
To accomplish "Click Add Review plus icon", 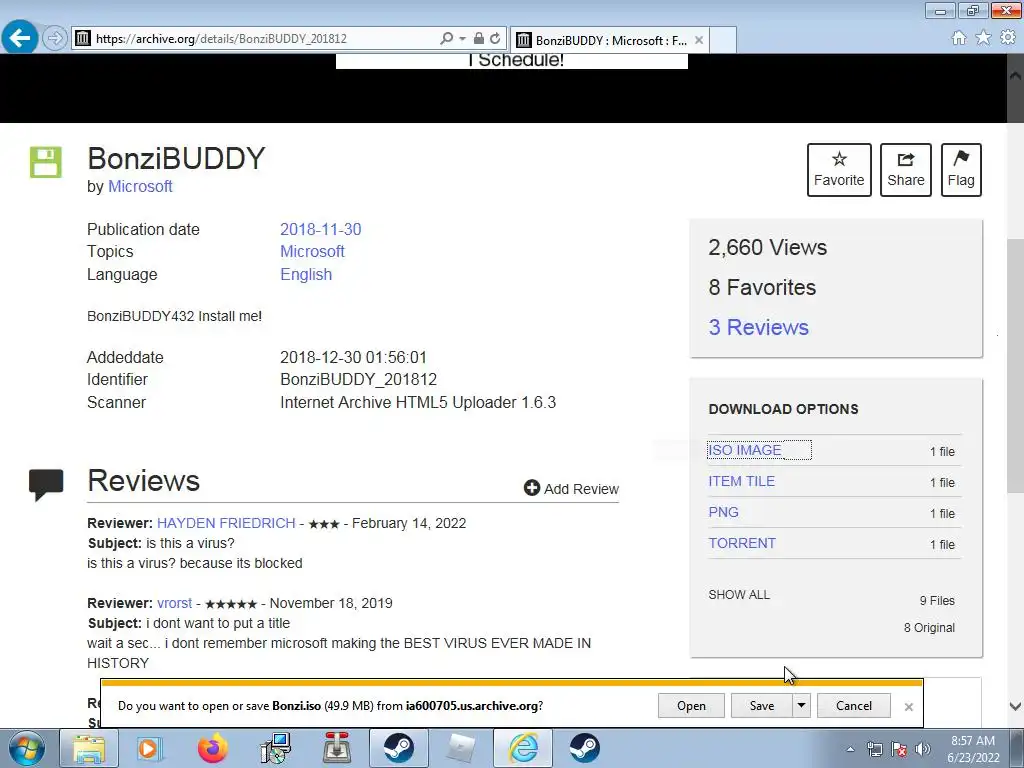I will 532,488.
